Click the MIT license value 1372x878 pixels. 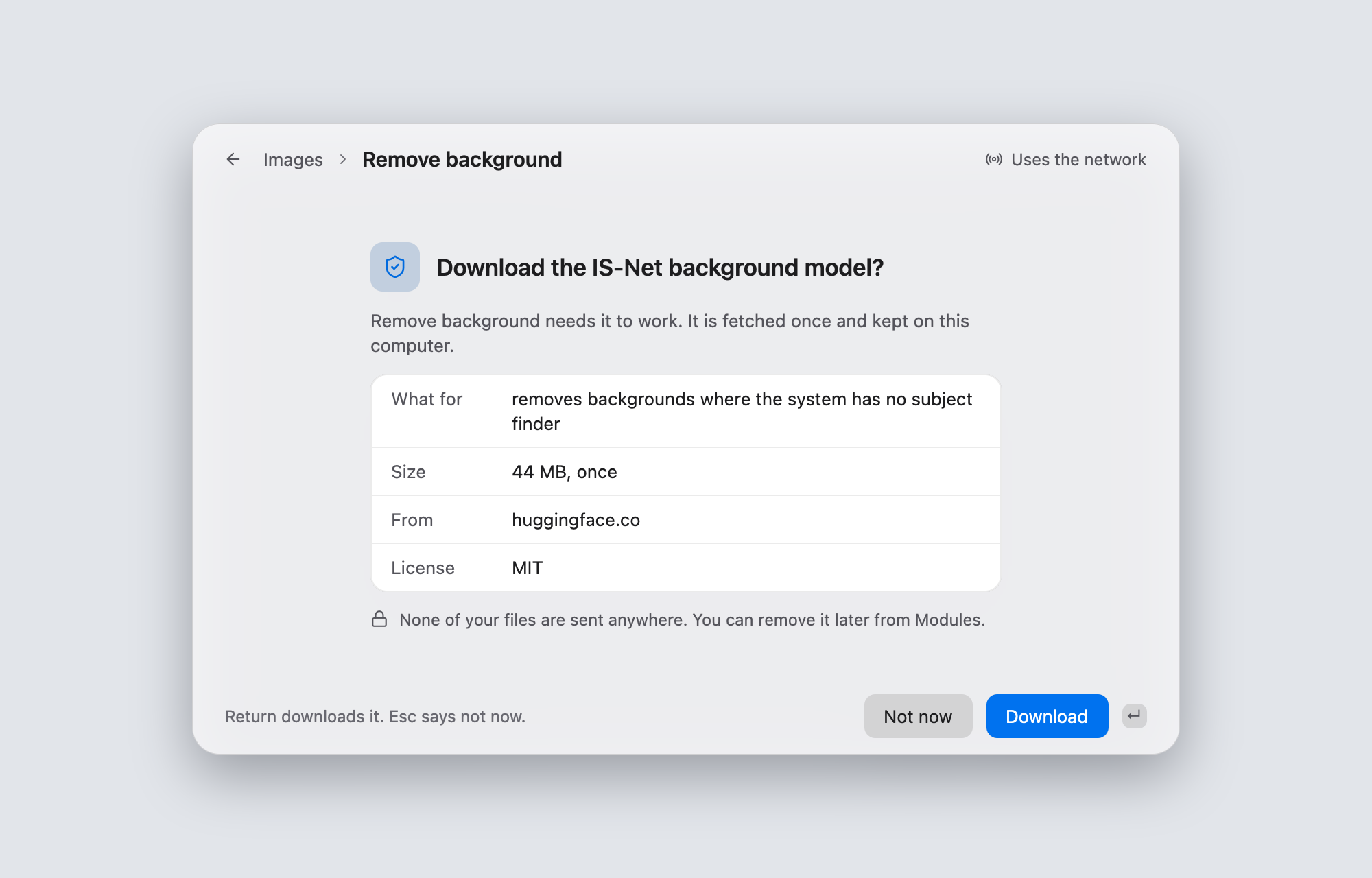pos(527,568)
